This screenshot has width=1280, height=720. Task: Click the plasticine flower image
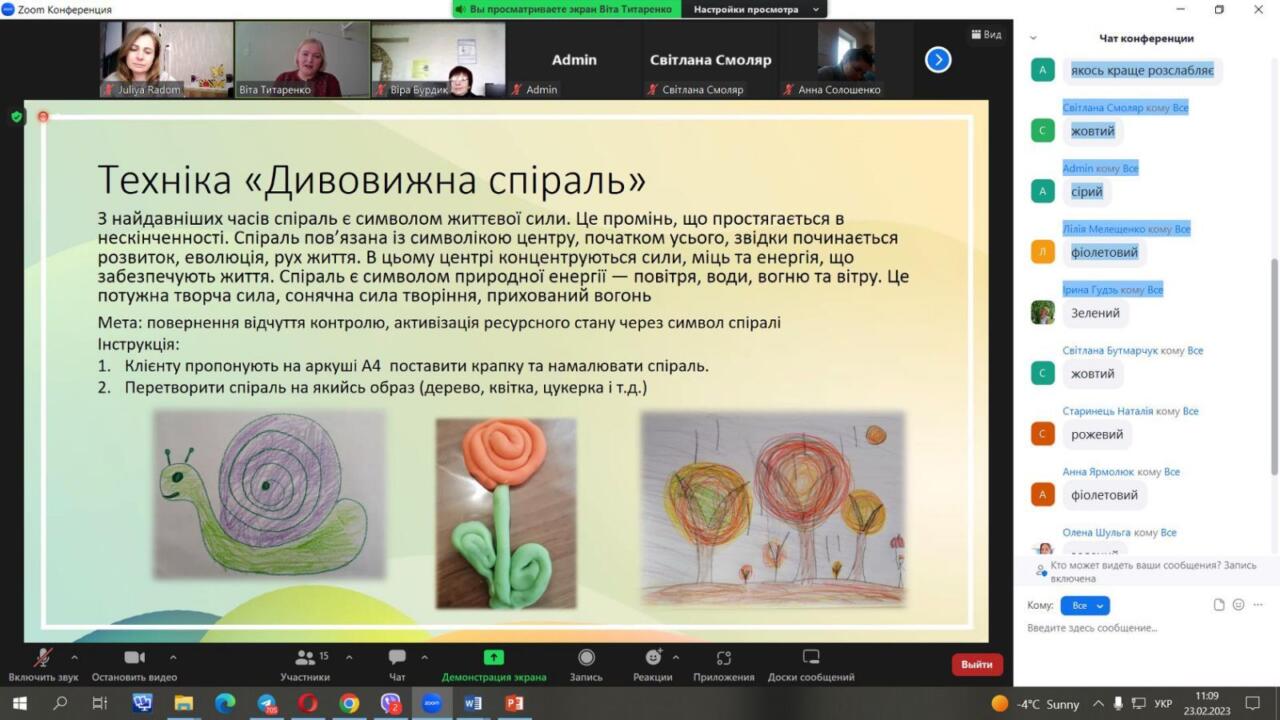coord(506,513)
